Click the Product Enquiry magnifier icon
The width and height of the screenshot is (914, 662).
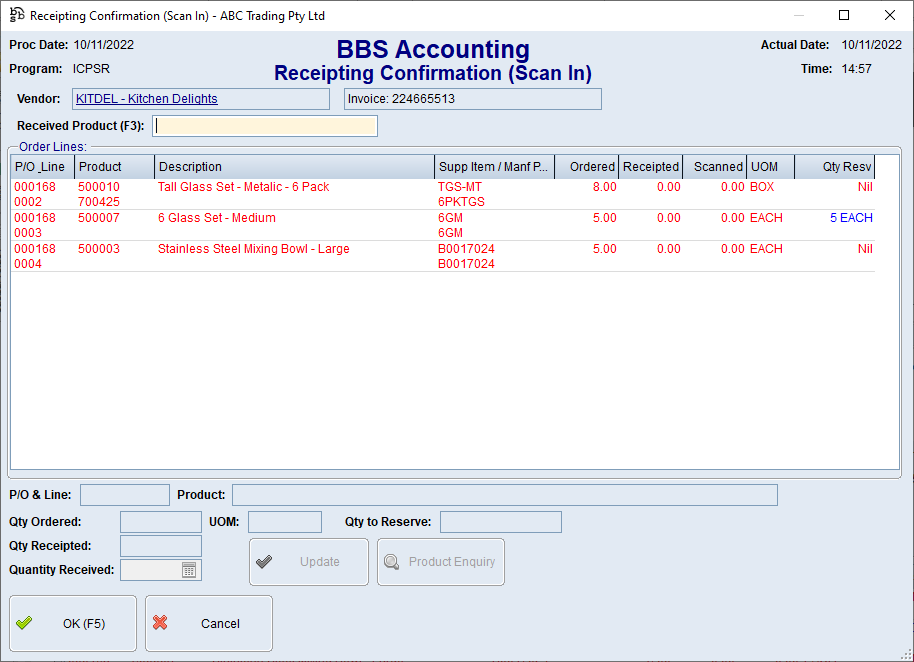[x=391, y=562]
